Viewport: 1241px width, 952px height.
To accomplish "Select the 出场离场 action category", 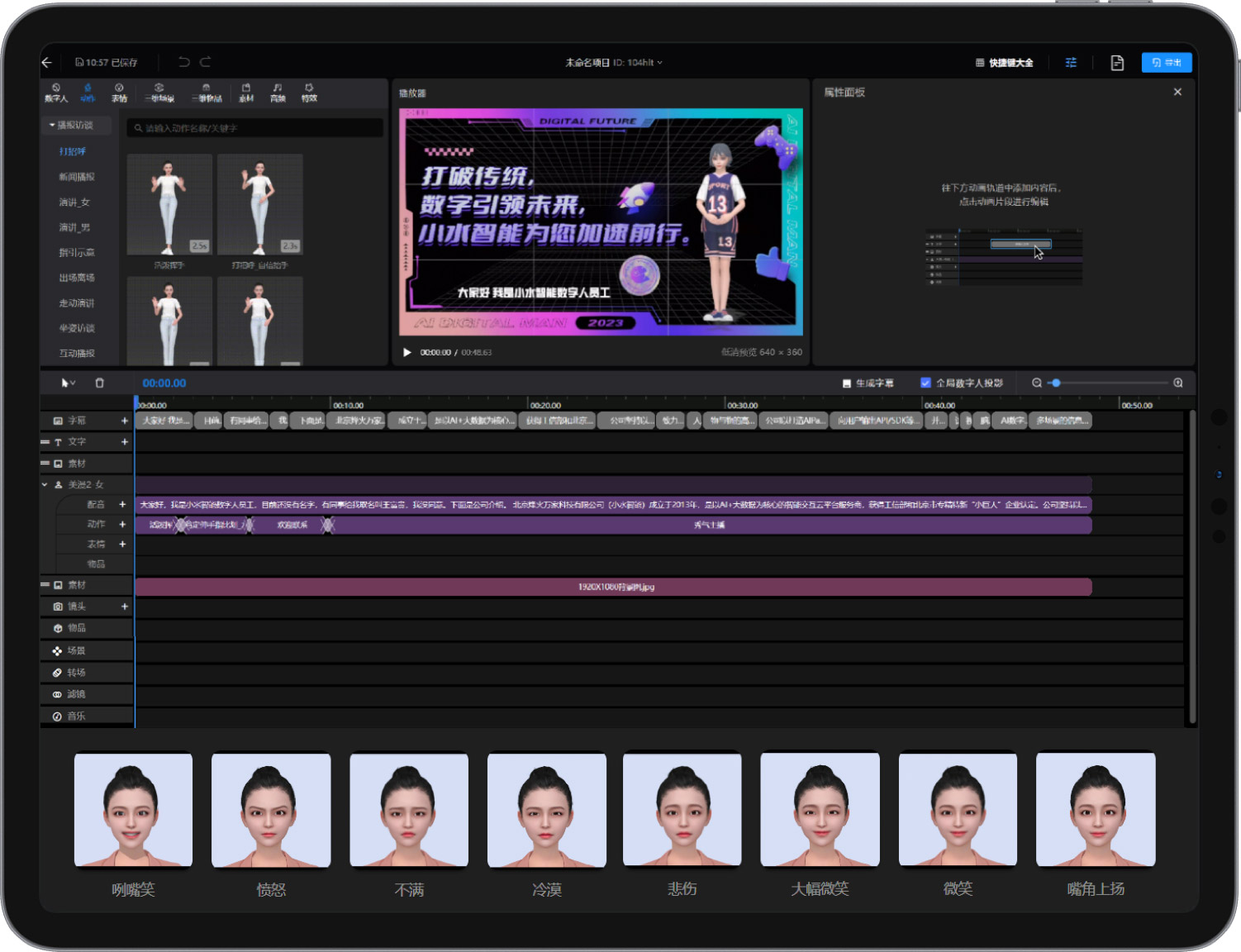I will (77, 278).
